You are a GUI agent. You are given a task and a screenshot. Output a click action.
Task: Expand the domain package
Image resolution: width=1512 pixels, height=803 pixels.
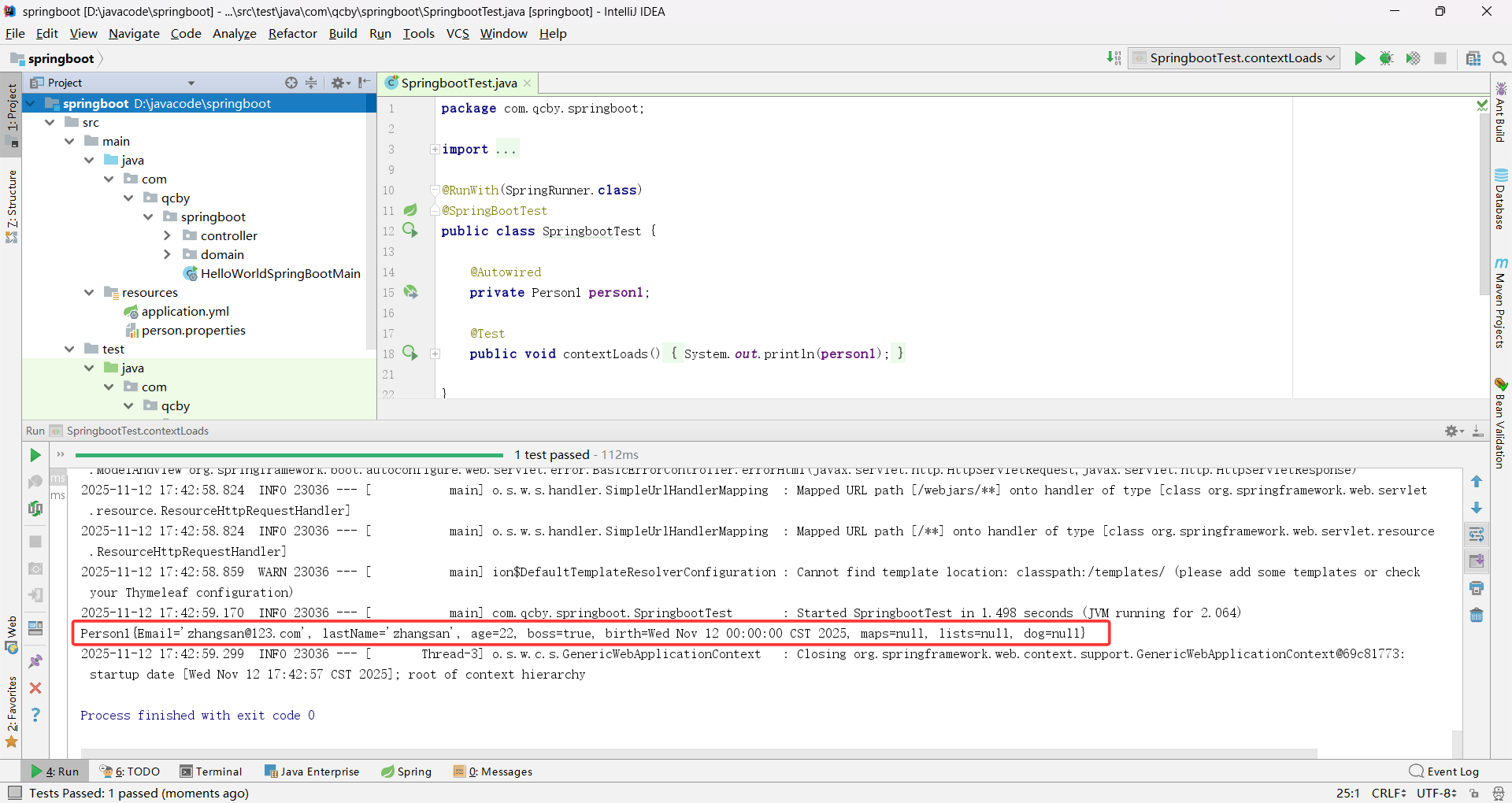tap(167, 254)
